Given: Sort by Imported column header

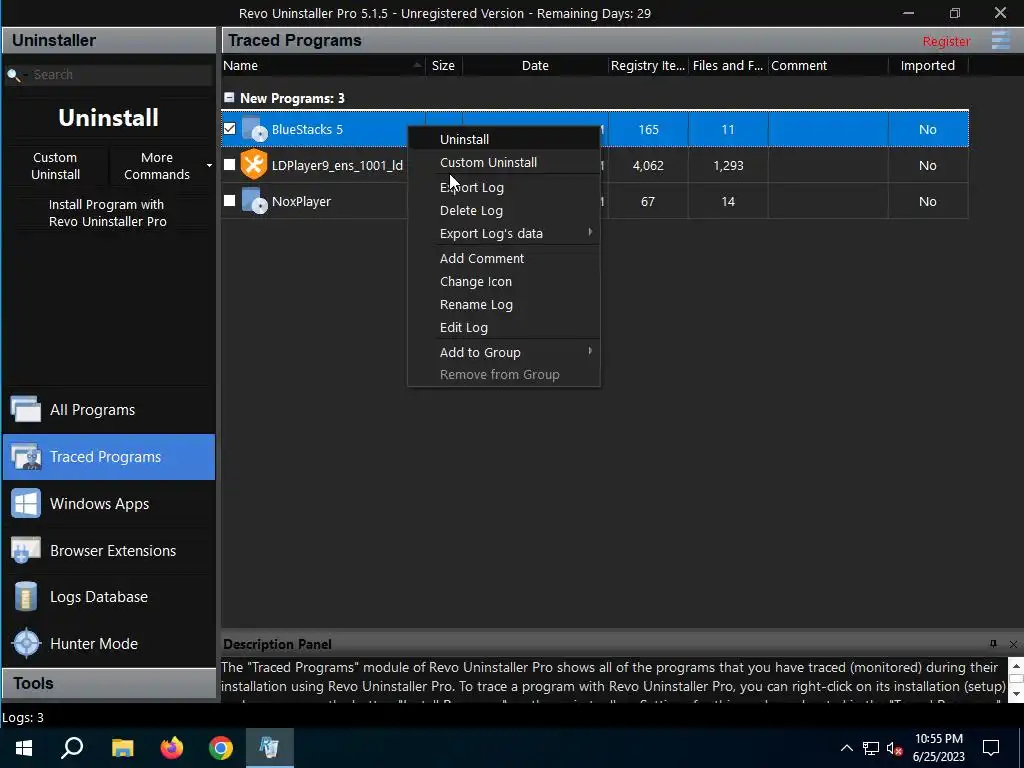Looking at the screenshot, I should pyautogui.click(x=927, y=65).
